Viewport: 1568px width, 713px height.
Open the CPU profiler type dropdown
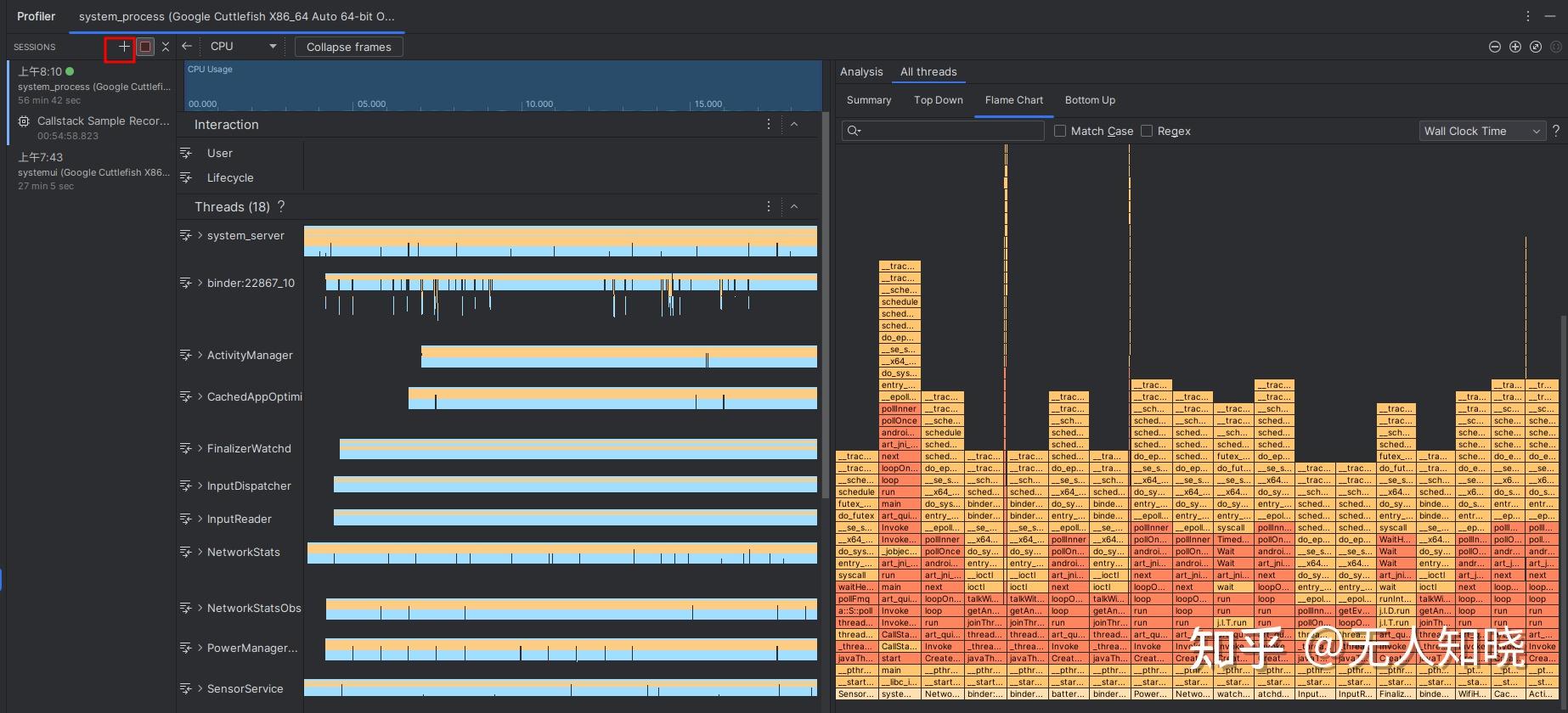point(243,47)
